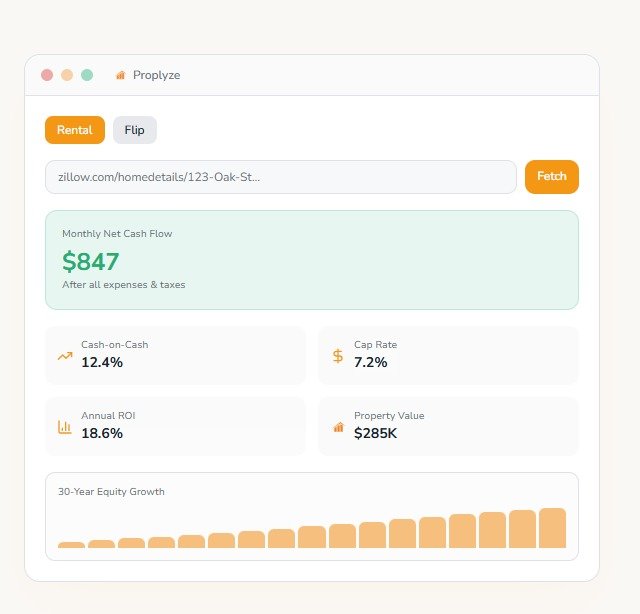Click the Annual ROI bar chart icon

[65, 427]
